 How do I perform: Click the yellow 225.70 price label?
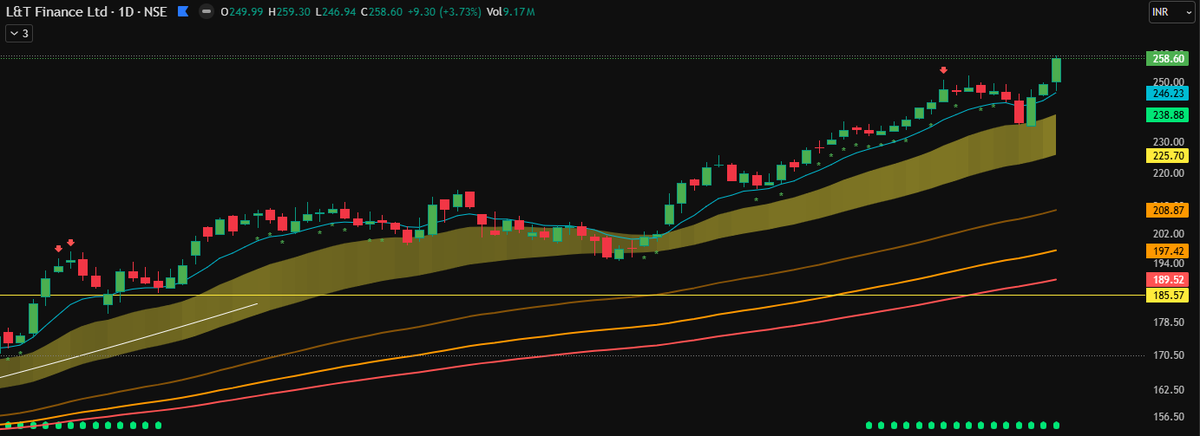pos(1169,156)
